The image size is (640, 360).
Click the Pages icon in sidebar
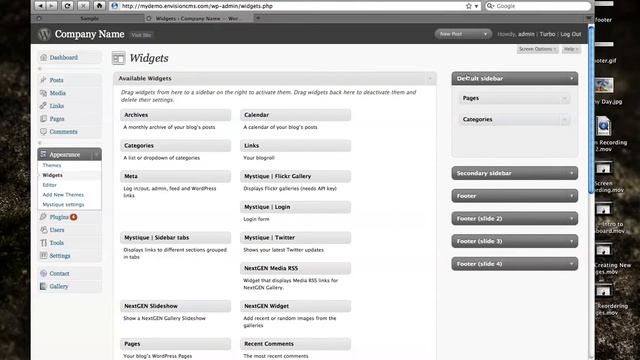43,119
